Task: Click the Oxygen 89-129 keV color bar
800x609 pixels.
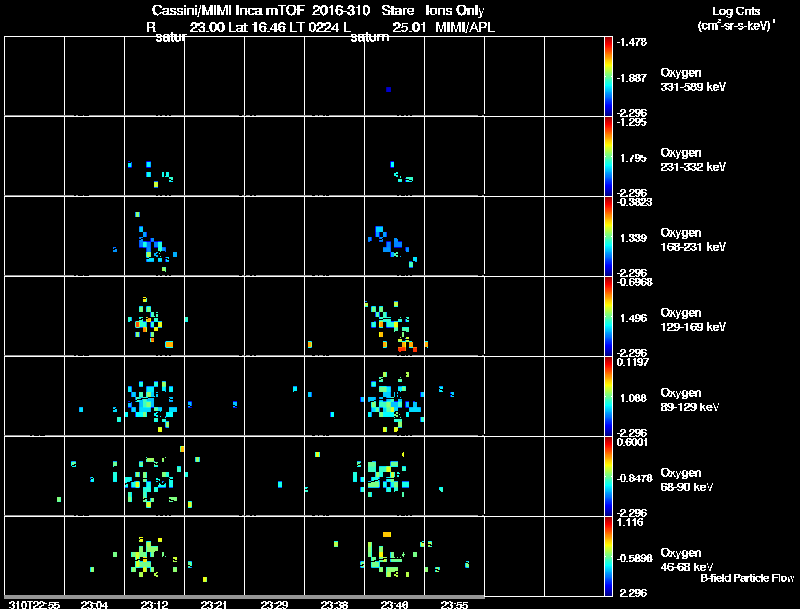Action: 608,396
